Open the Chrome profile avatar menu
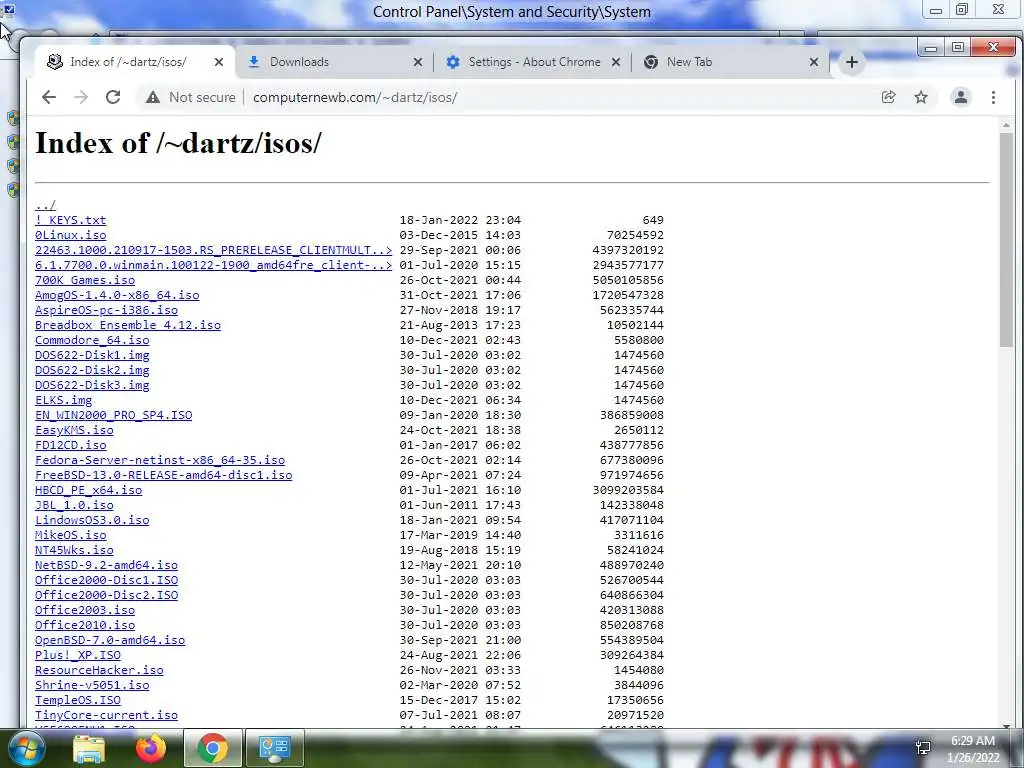 961,97
